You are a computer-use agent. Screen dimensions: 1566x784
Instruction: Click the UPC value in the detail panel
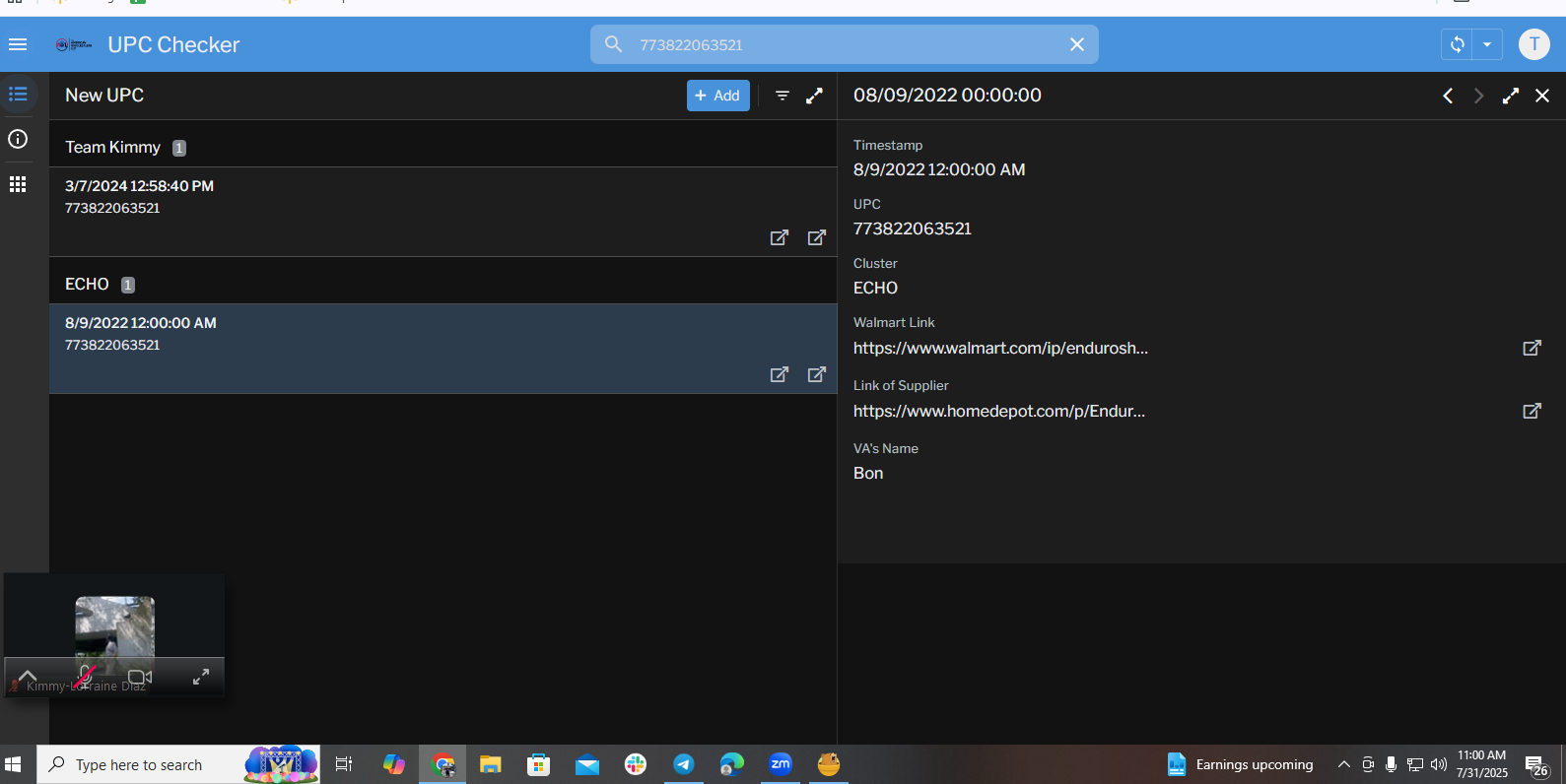pyautogui.click(x=913, y=229)
